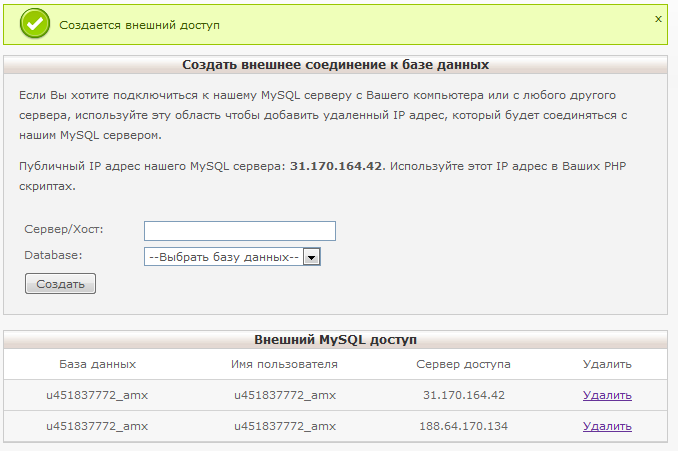This screenshot has height=451, width=678.
Task: Click the Сервер/Хост: field label
Action: 64,229
